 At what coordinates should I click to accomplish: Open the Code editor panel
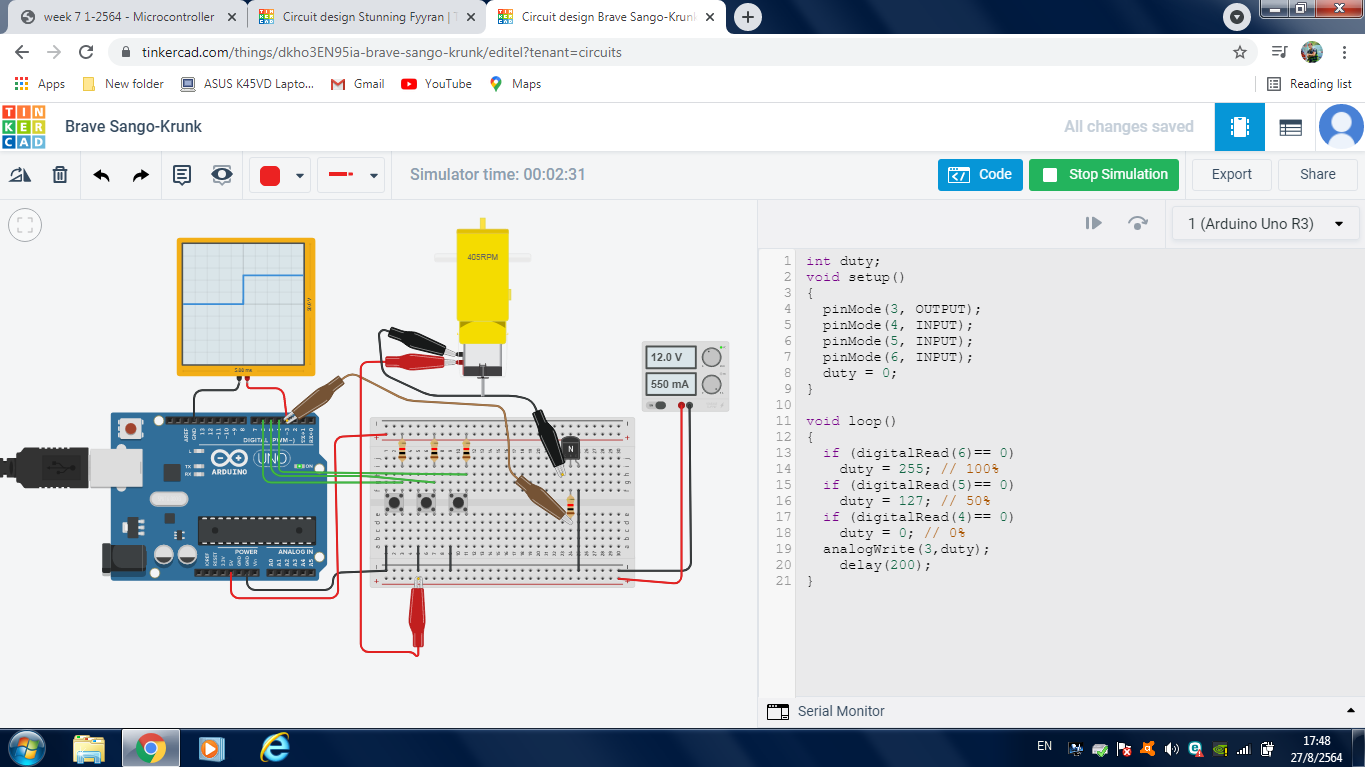pos(980,174)
